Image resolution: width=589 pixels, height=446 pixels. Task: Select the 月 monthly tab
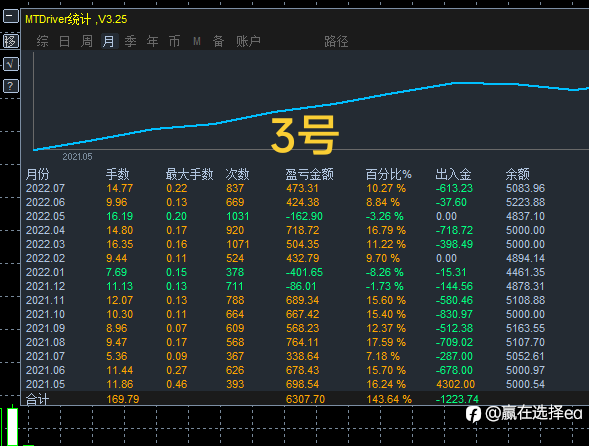coord(109,41)
